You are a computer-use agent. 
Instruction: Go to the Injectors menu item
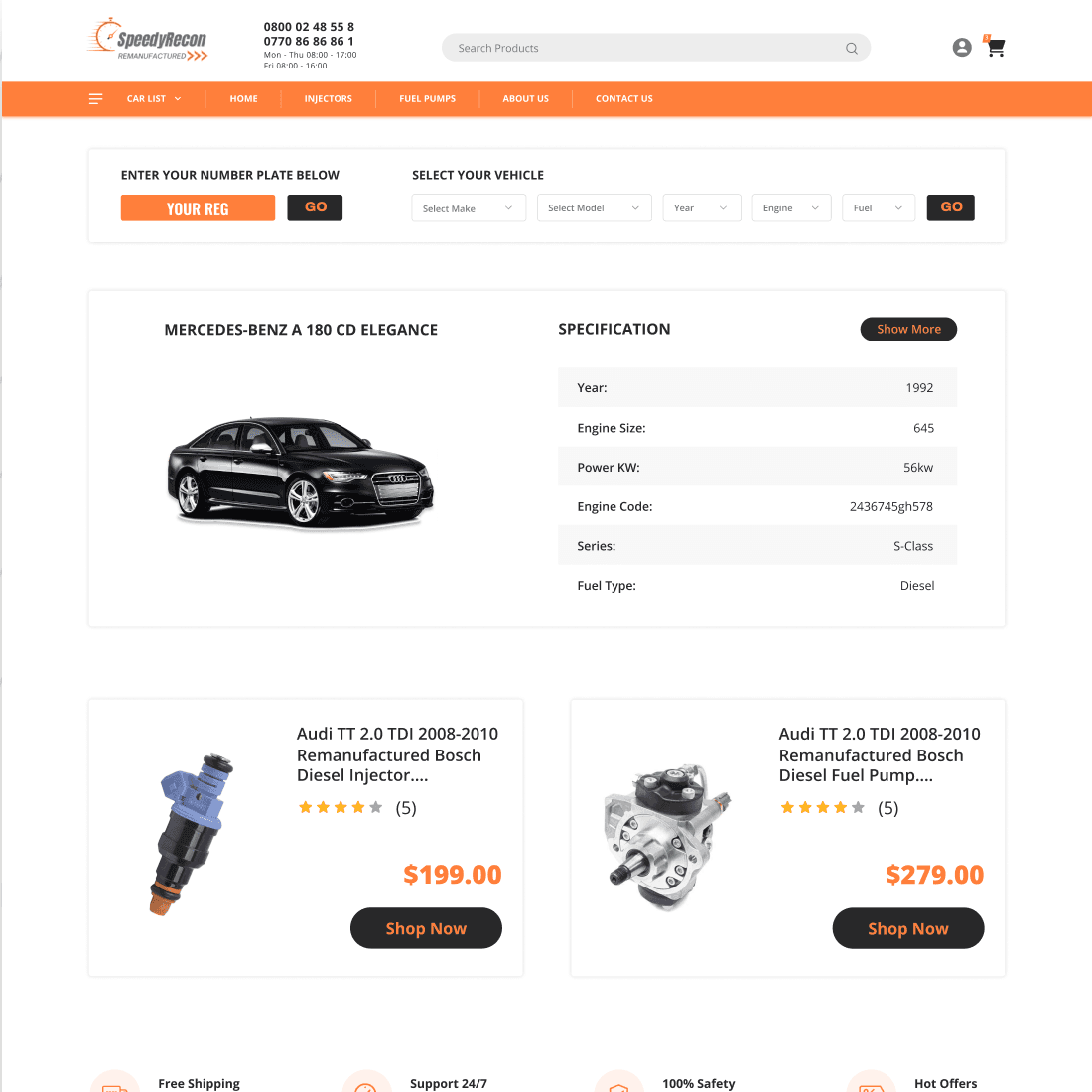pyautogui.click(x=328, y=99)
